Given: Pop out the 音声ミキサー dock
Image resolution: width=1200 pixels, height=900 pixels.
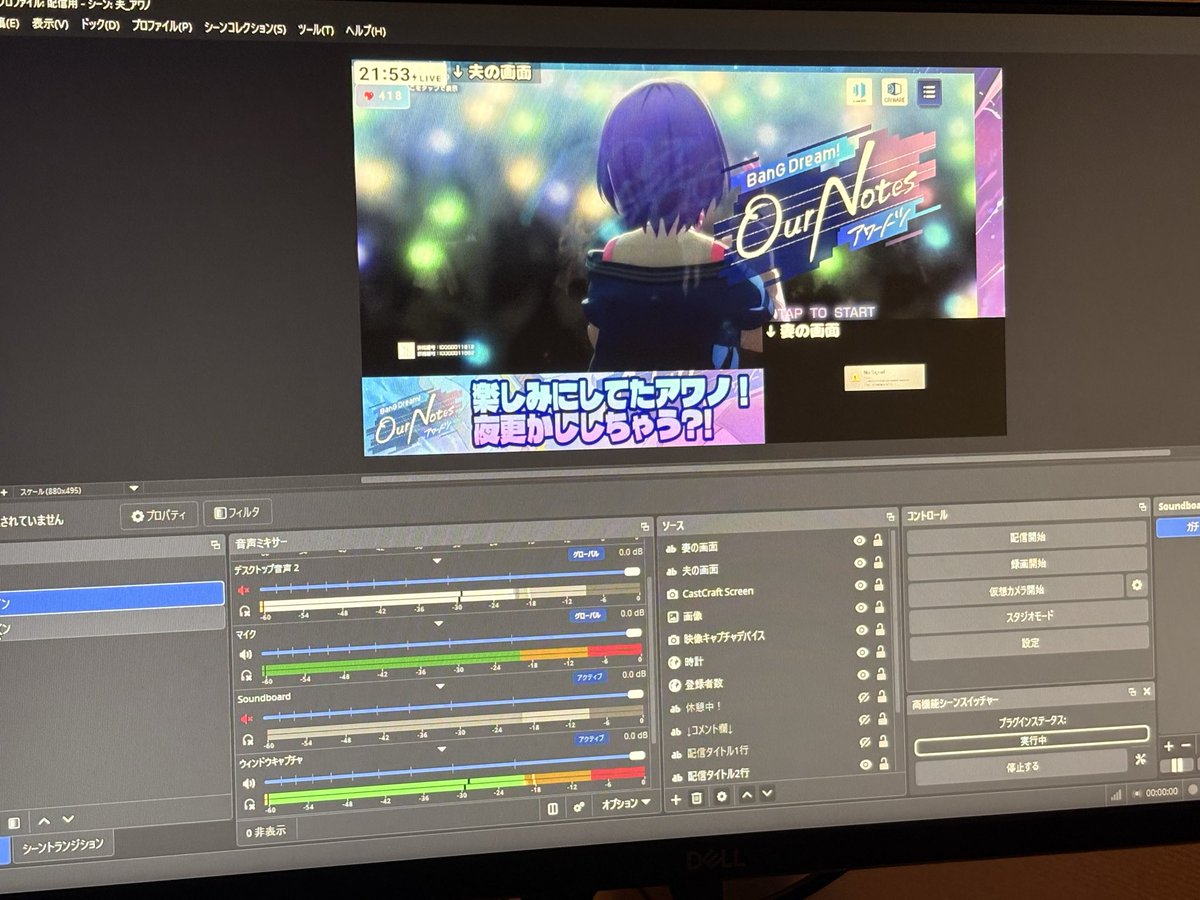Looking at the screenshot, I should (x=645, y=527).
